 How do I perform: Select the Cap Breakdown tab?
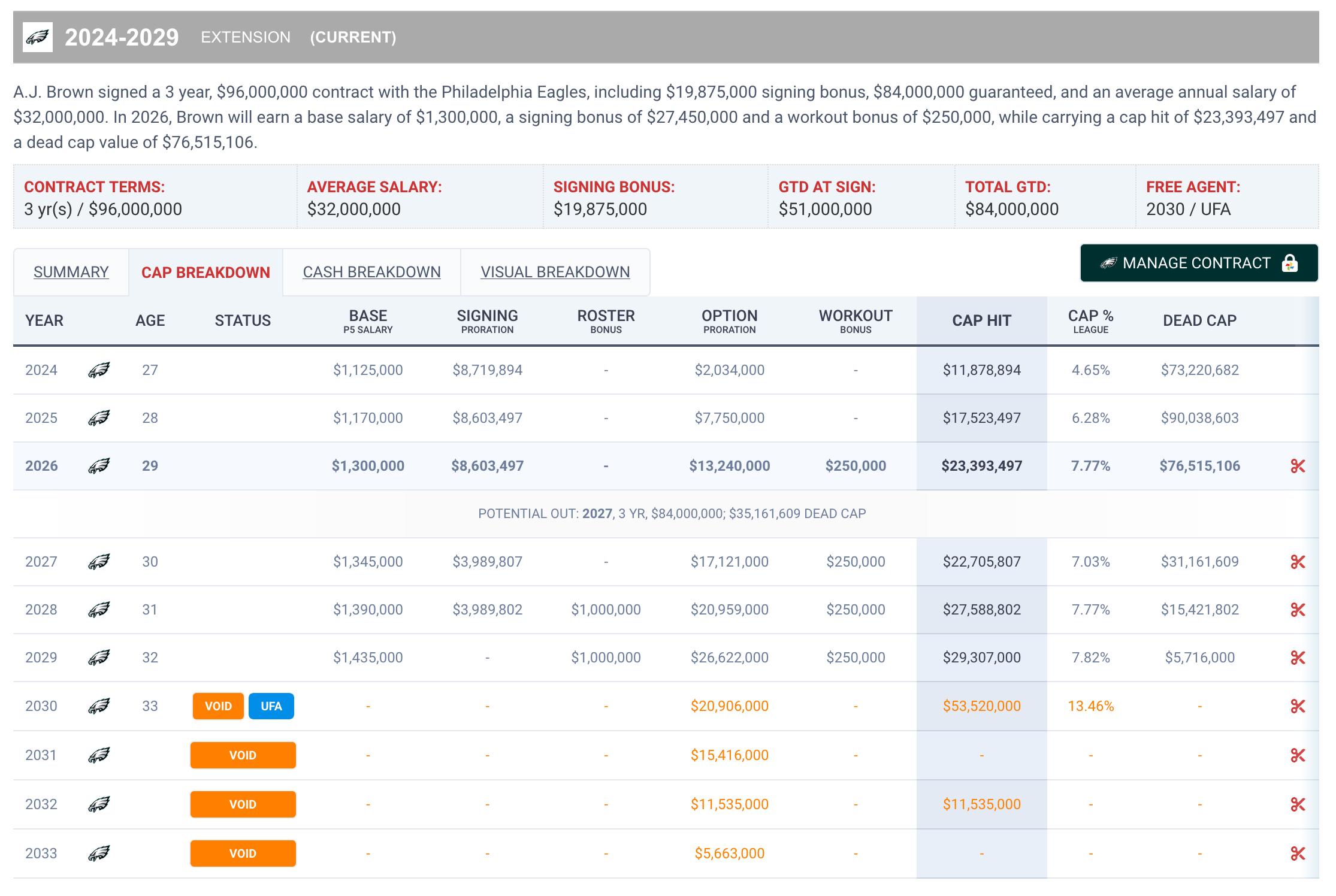(x=205, y=273)
